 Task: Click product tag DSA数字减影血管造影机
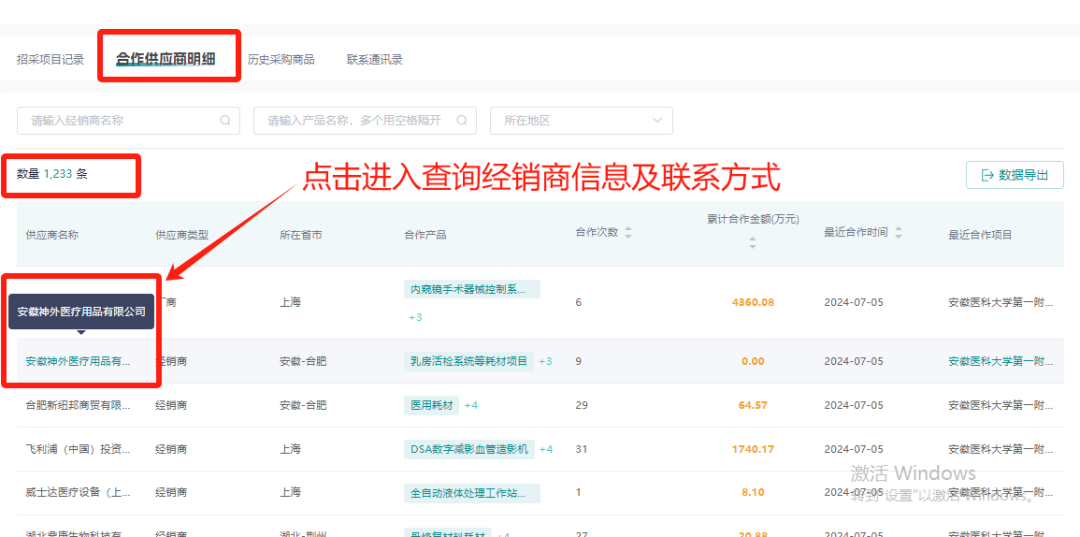pos(469,449)
